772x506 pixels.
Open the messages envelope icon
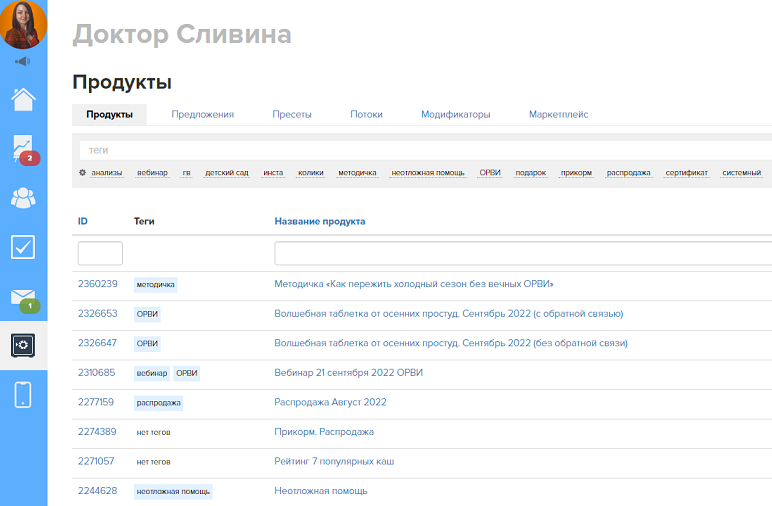[x=23, y=297]
